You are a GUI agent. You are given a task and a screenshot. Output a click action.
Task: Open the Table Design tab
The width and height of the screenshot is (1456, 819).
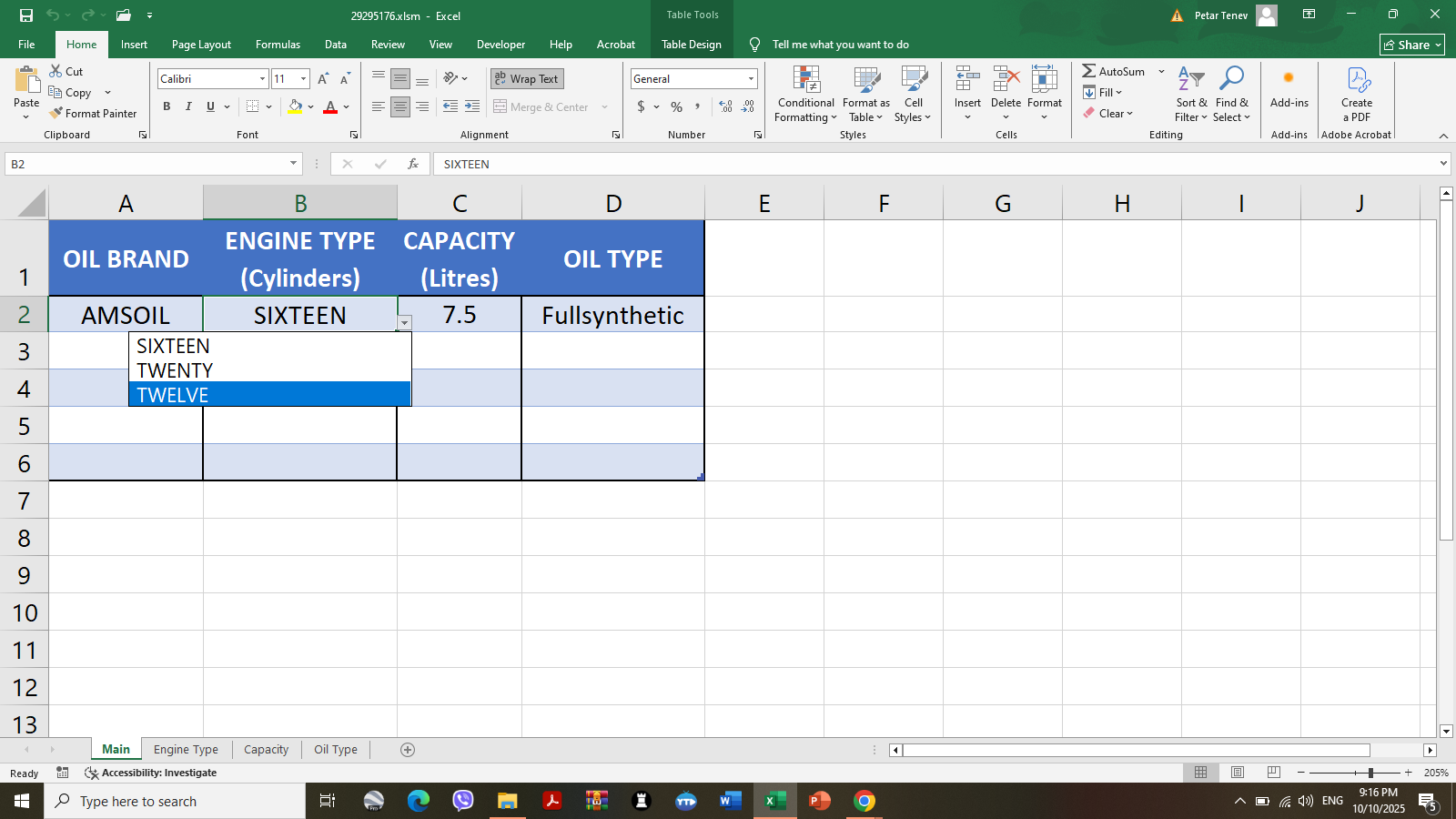691,45
